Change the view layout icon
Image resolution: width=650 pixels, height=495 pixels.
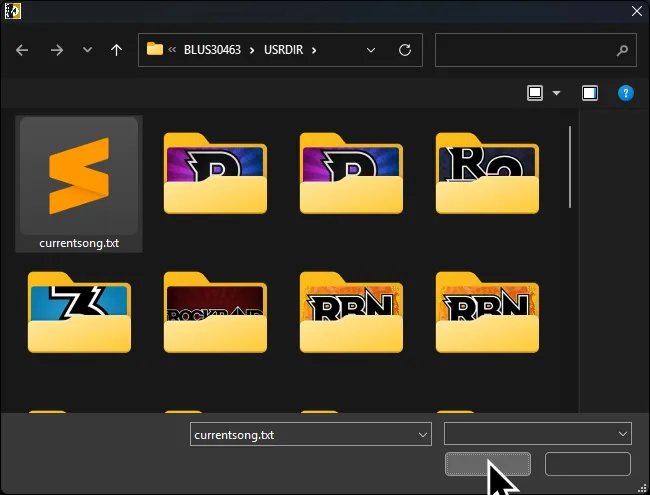click(x=535, y=93)
